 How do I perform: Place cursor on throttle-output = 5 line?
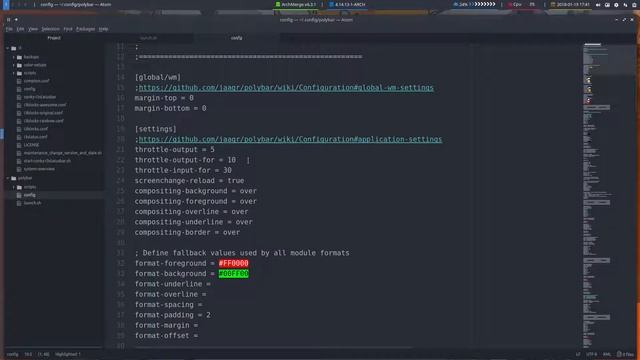coord(175,150)
